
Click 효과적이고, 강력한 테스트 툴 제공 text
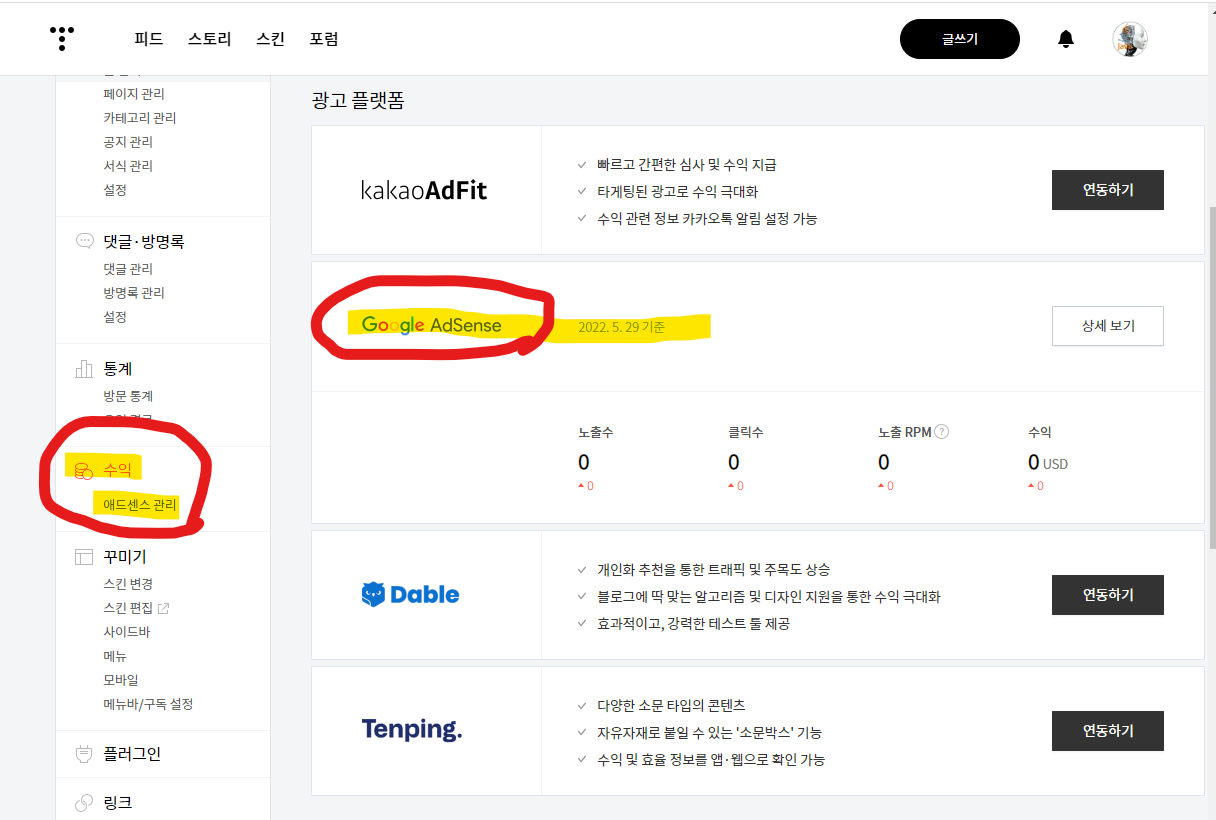click(694, 623)
